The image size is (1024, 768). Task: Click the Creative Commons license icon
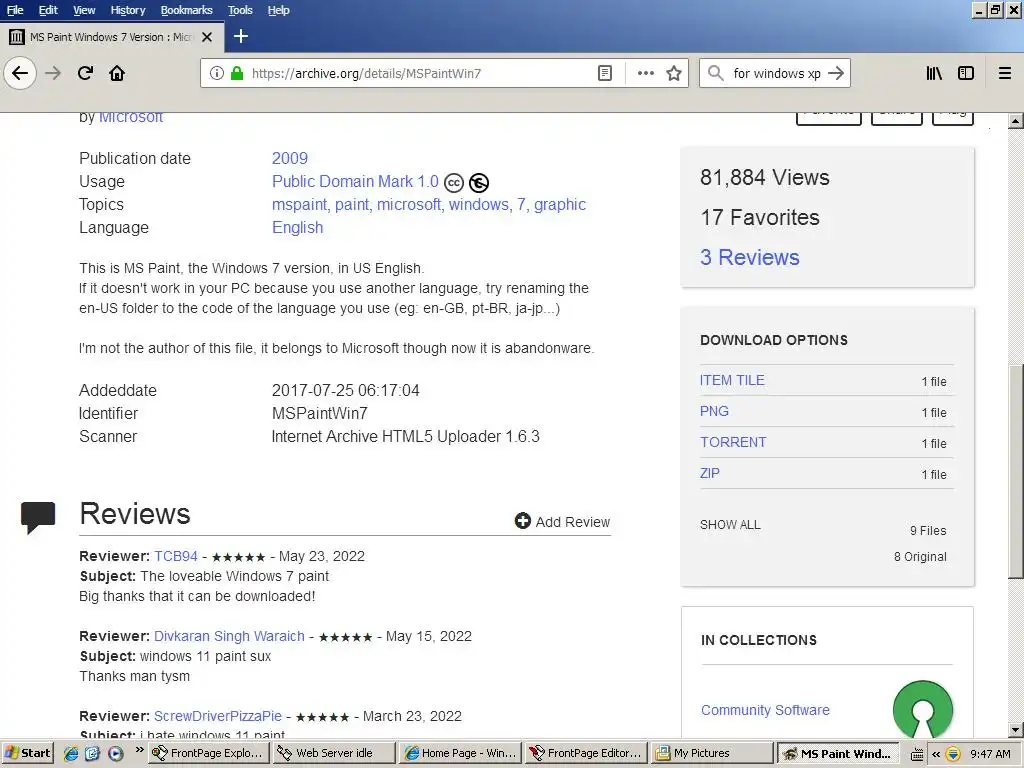pyautogui.click(x=454, y=183)
